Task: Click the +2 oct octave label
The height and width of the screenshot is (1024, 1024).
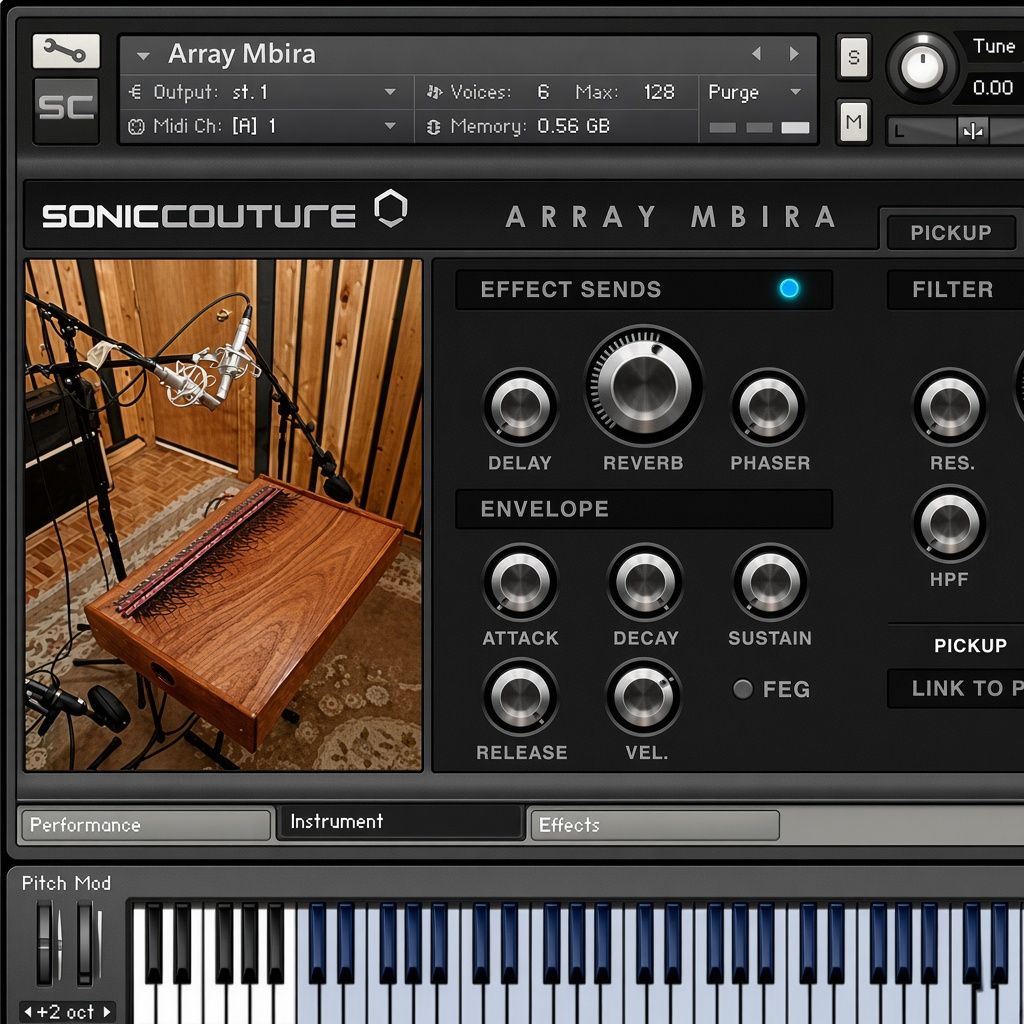Action: pos(65,1012)
